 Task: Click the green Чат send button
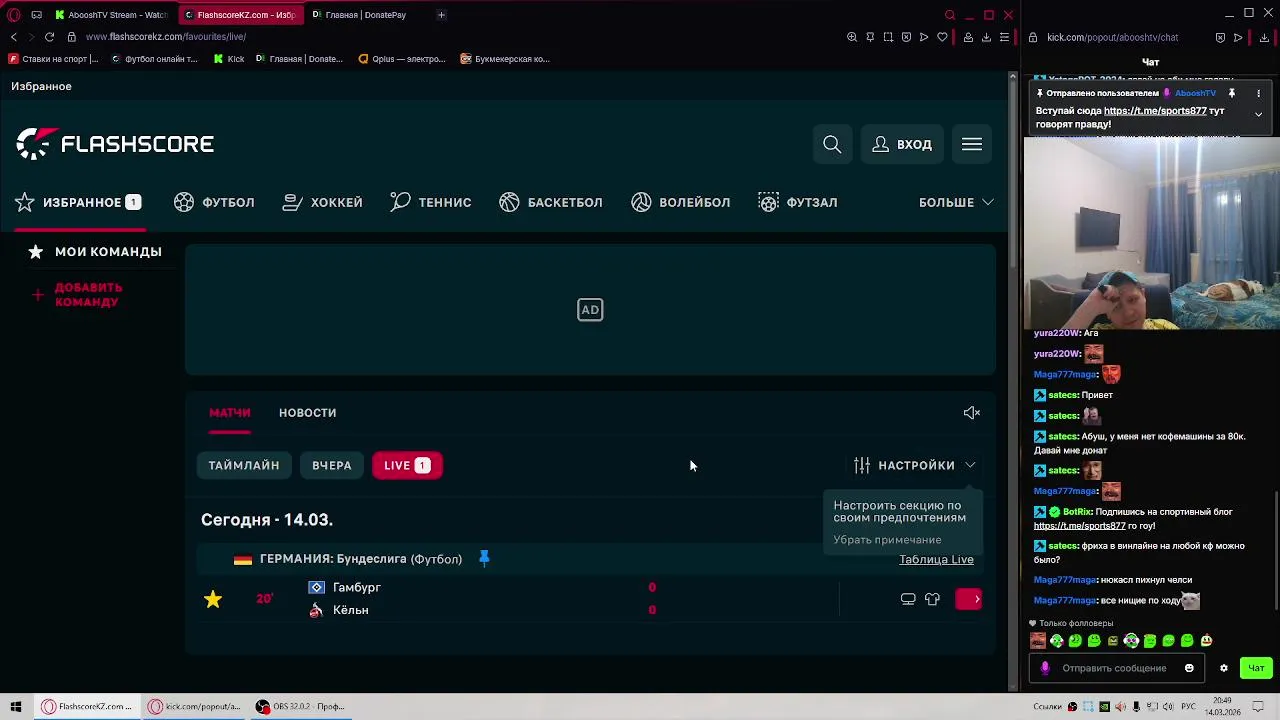[1256, 668]
